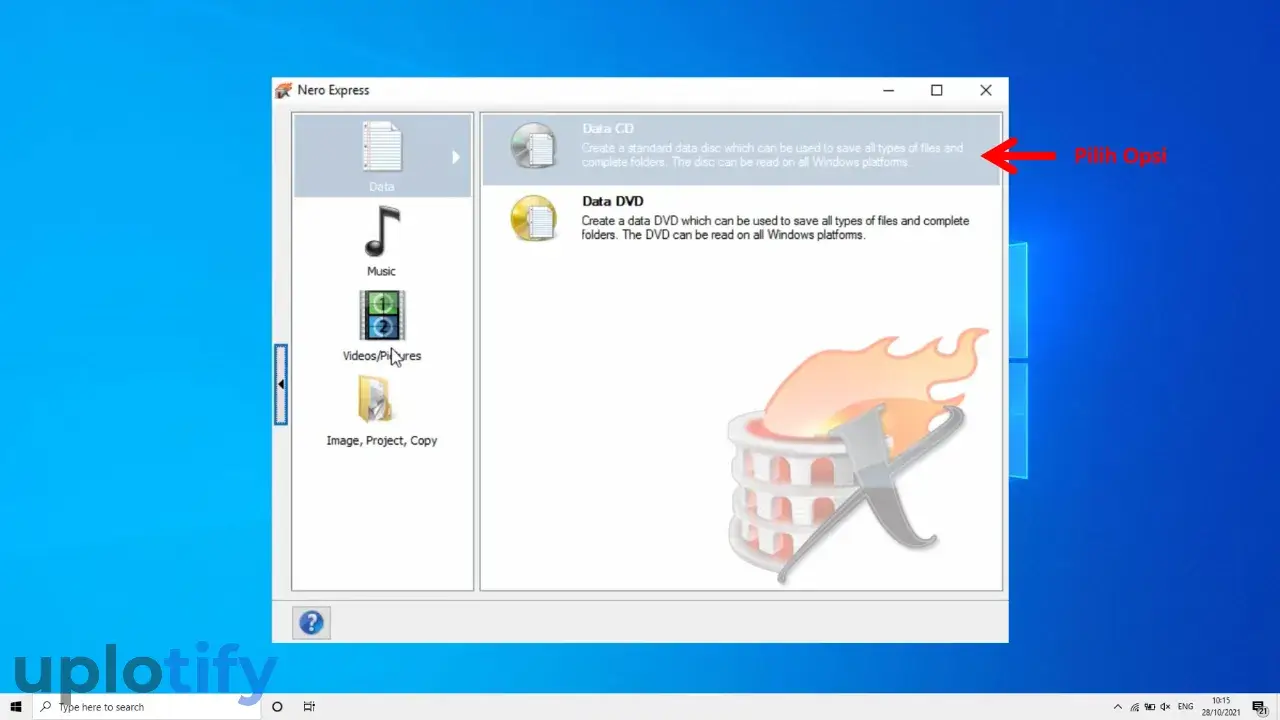
Task: Open notification center with 21 badge
Action: coord(1261,707)
